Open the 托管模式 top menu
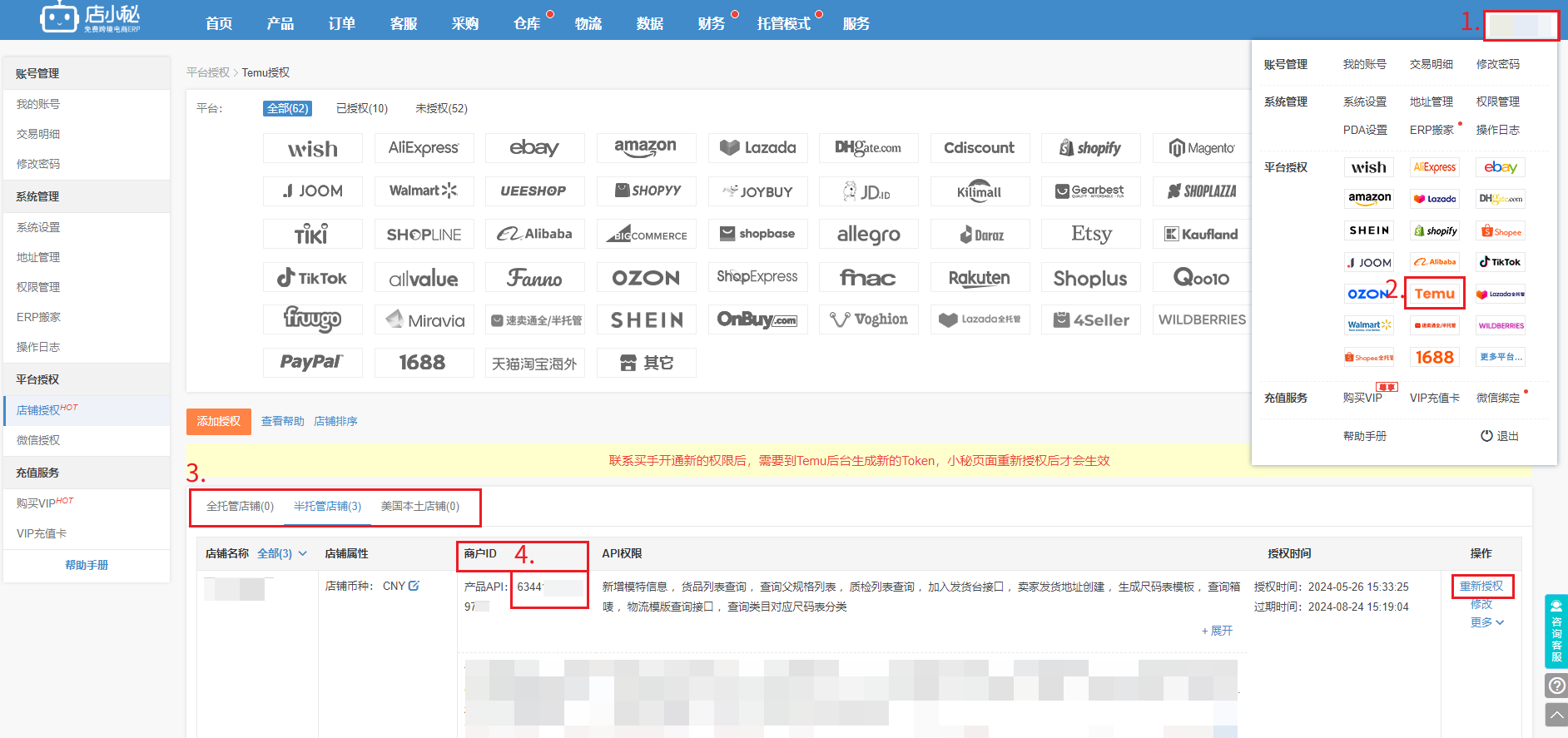The image size is (1568, 738). (783, 23)
